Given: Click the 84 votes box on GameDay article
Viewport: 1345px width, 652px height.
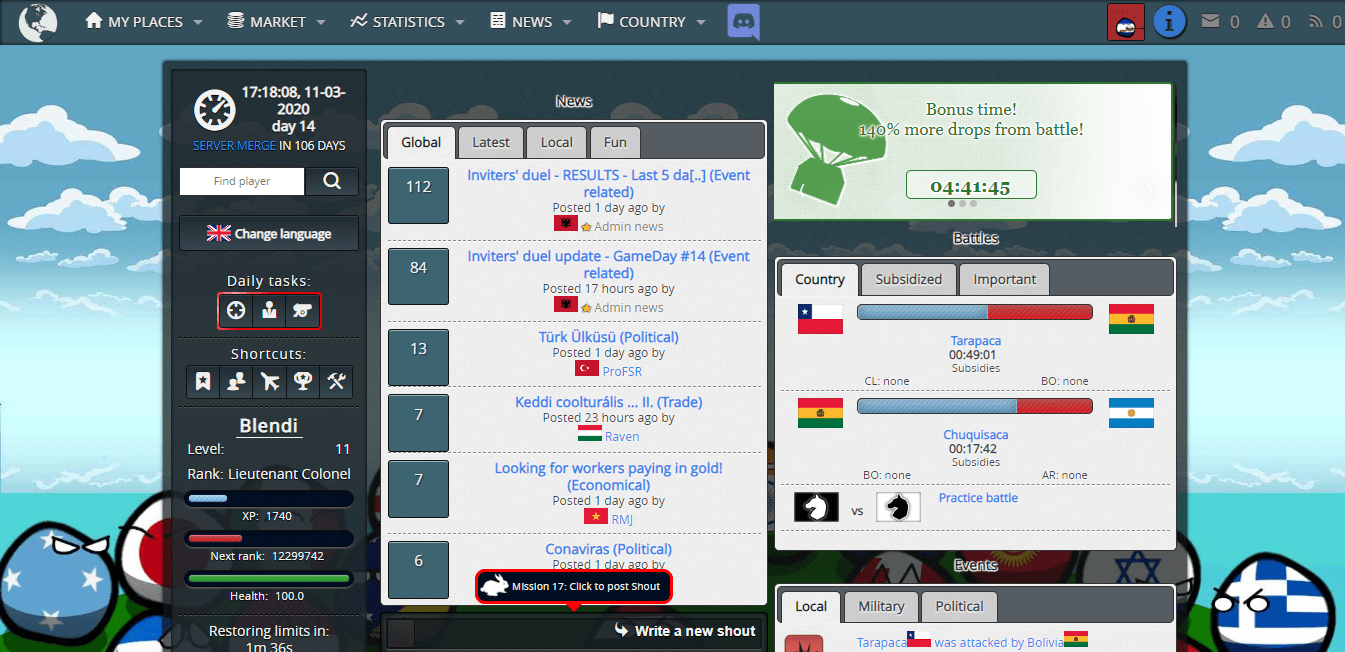Looking at the screenshot, I should (418, 276).
